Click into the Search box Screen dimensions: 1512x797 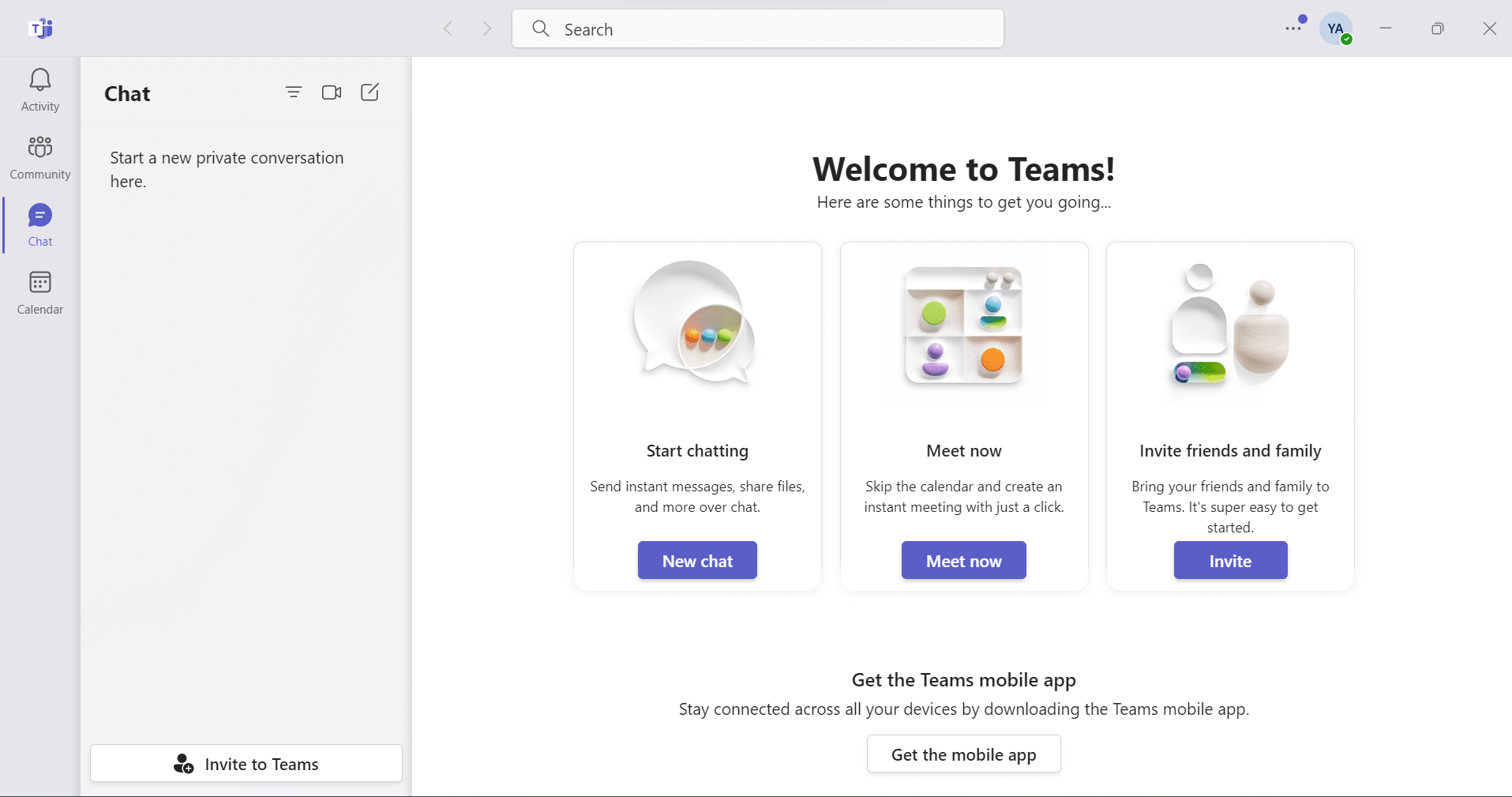(758, 29)
